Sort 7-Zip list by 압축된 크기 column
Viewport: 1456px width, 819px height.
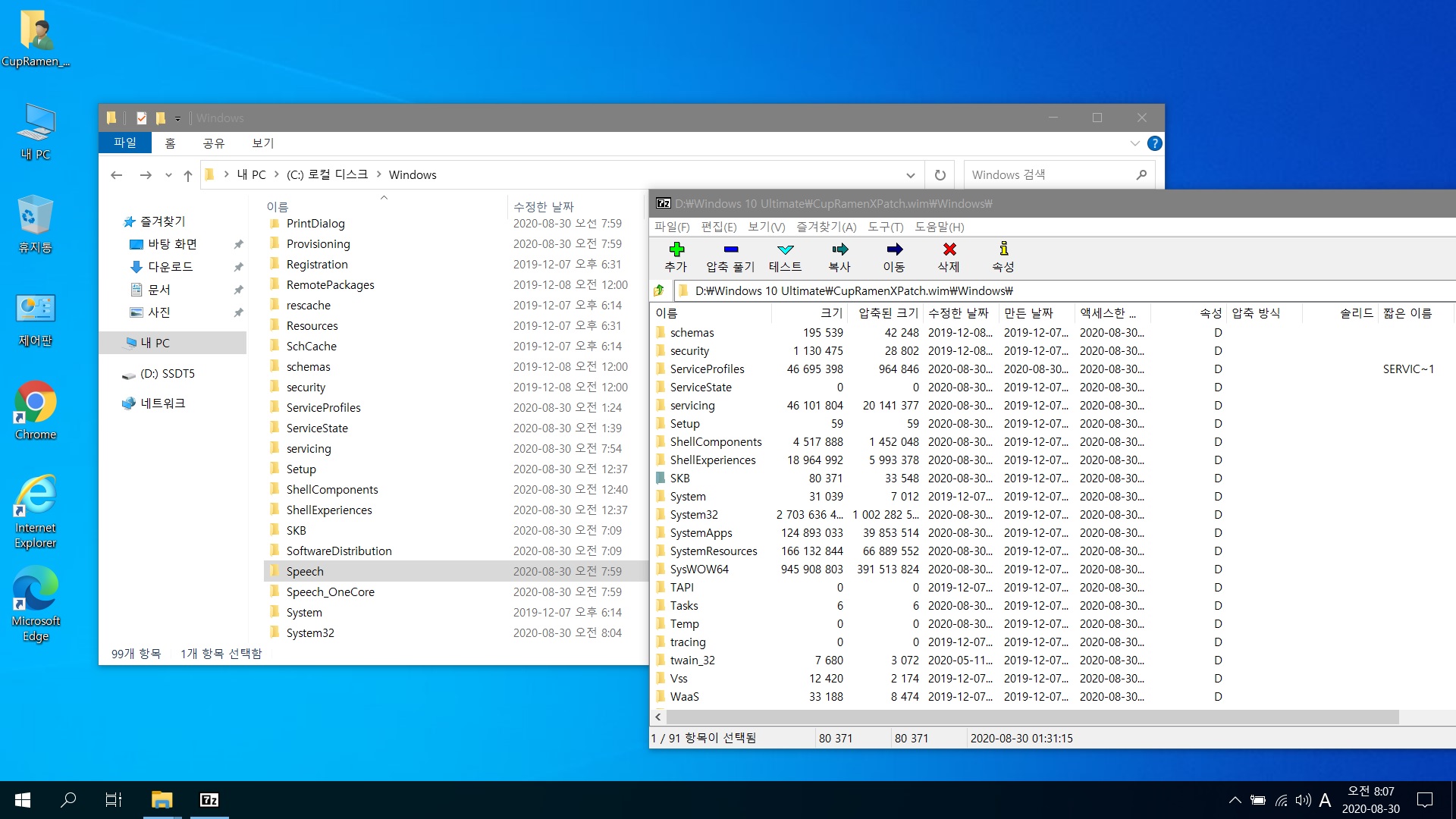[885, 313]
